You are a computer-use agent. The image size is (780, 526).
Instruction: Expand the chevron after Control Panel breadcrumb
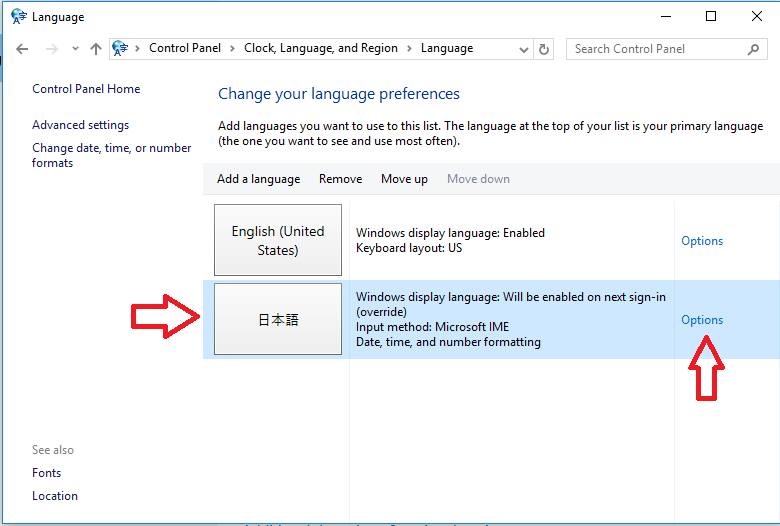pos(232,49)
